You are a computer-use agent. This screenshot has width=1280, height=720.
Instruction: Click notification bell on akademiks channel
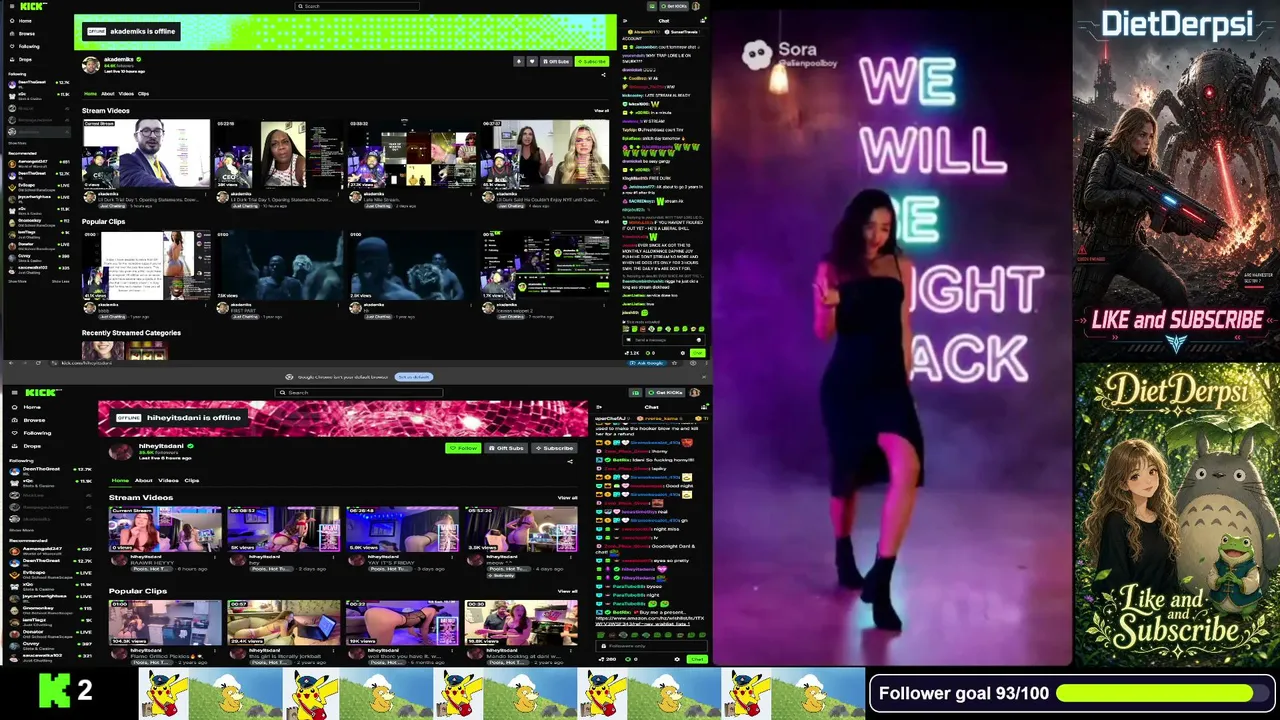(519, 61)
